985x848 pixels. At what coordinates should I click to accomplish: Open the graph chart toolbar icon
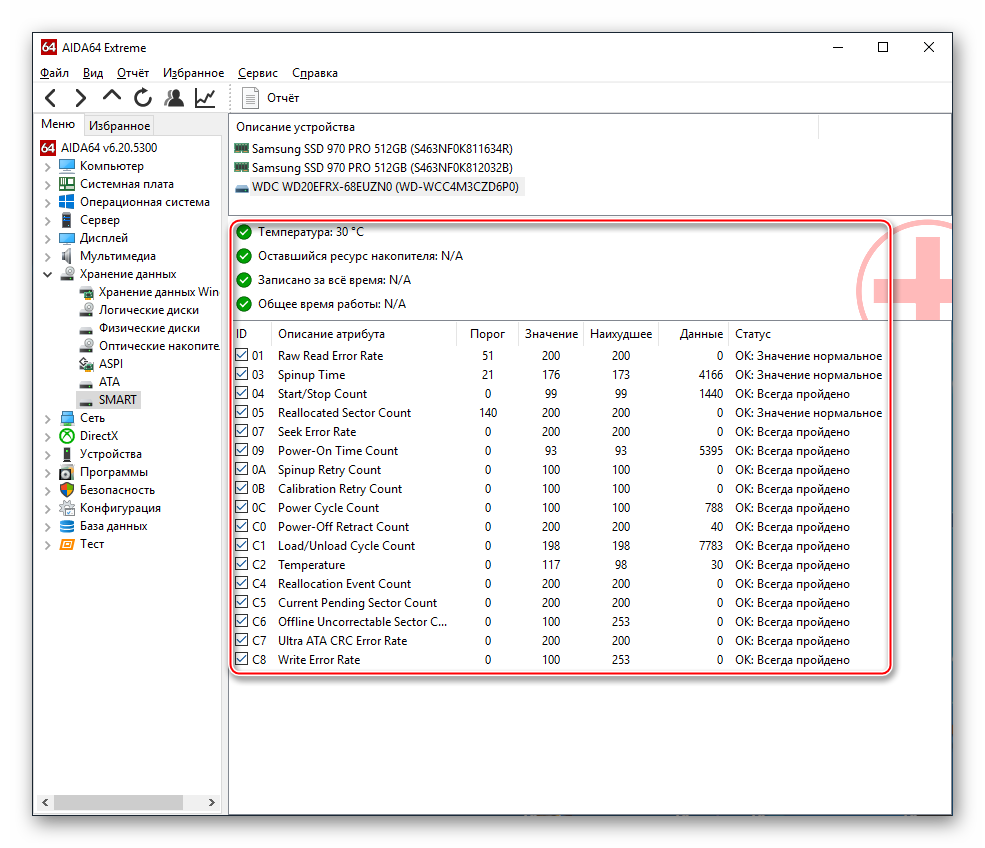pyautogui.click(x=205, y=98)
